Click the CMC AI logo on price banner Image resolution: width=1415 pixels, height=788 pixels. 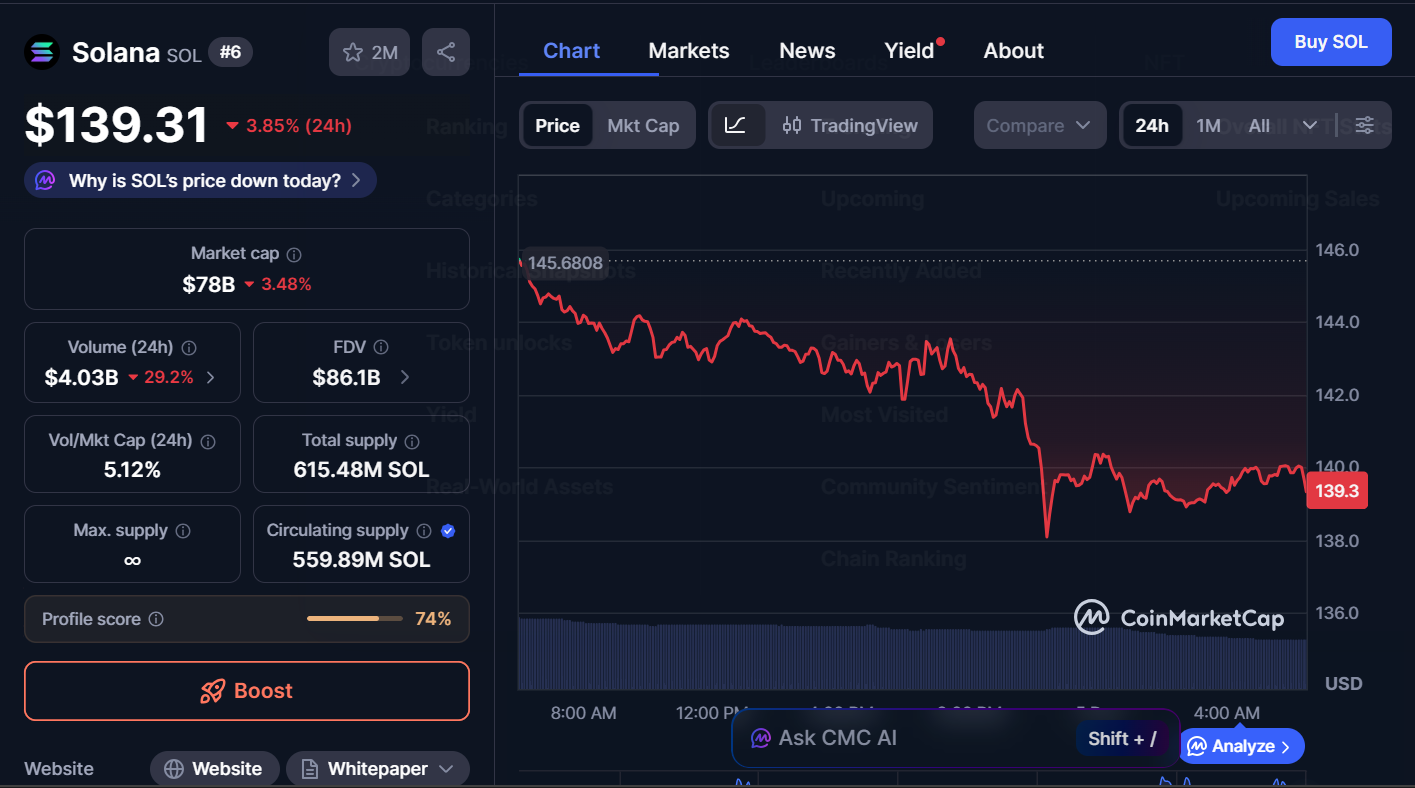[44, 180]
